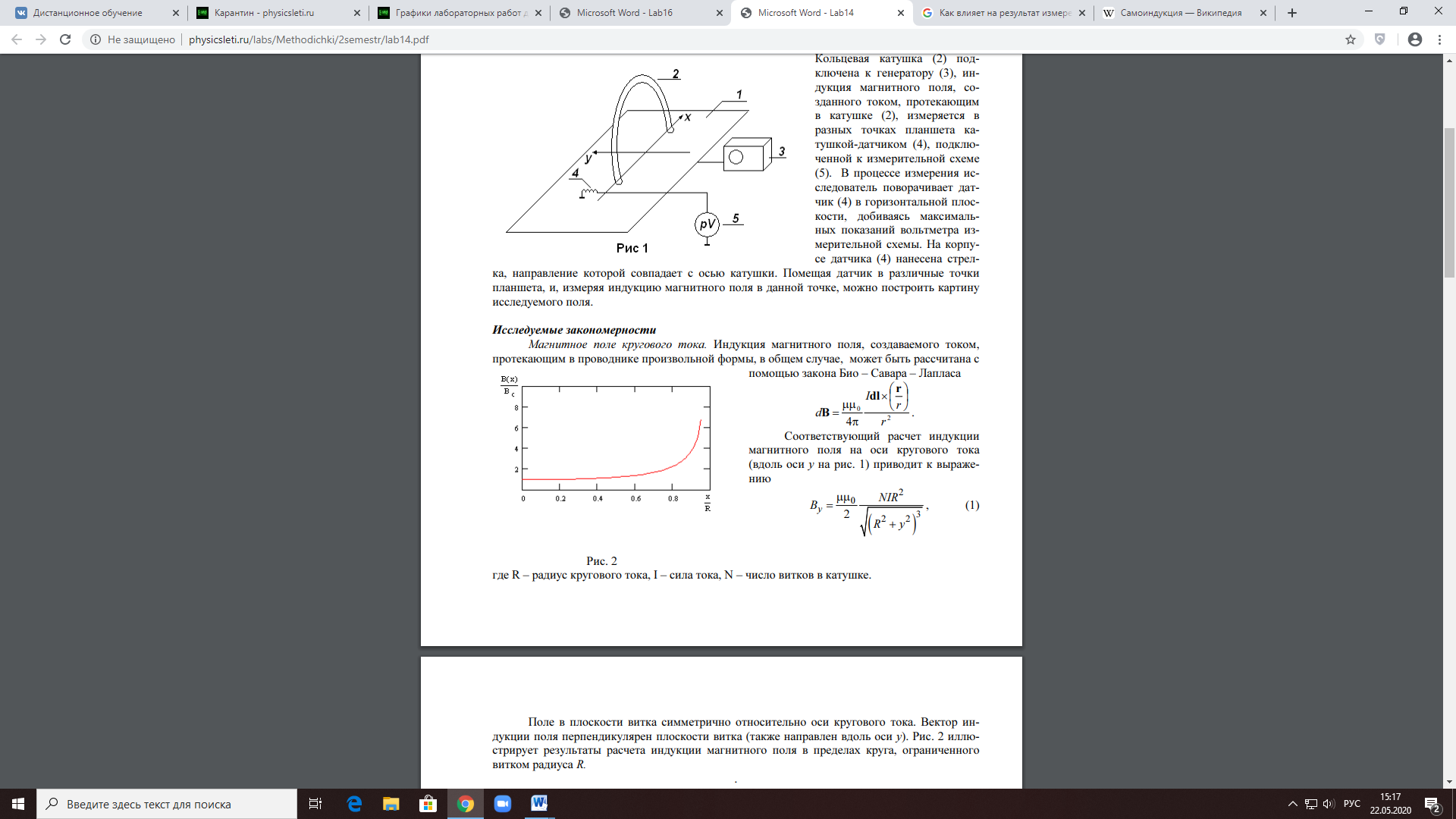The height and width of the screenshot is (819, 1456).
Task: Open the network tray icon
Action: [x=1311, y=804]
